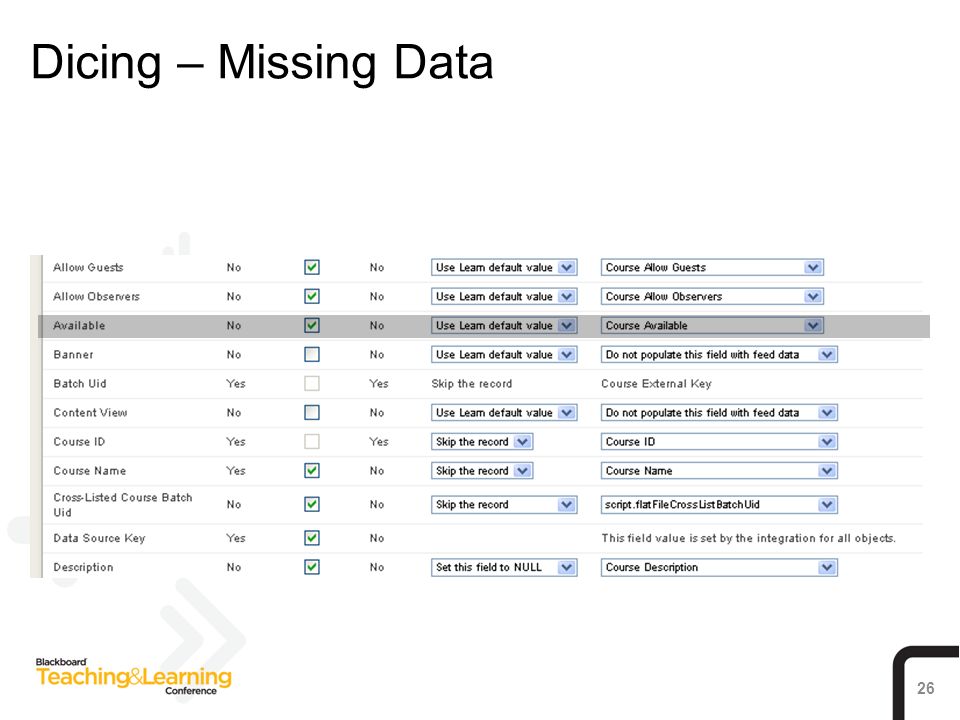Open 'Set this field to NULL' dropdown
Screen dimensions: 960x720
504,568
